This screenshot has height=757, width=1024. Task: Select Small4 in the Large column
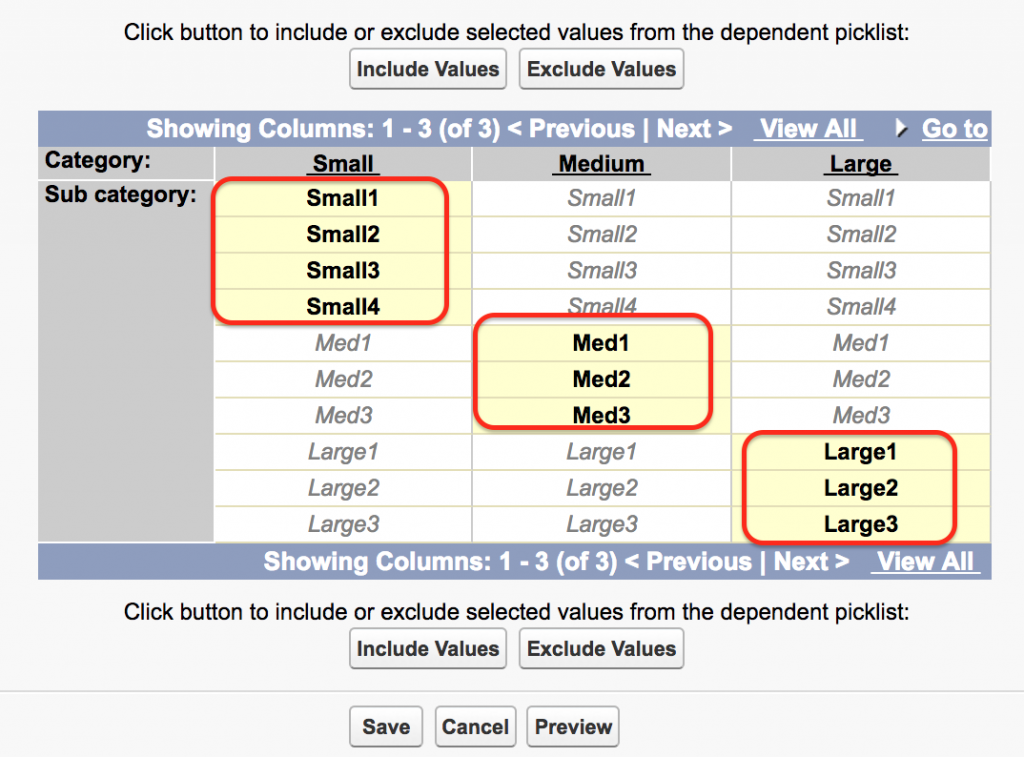point(861,306)
